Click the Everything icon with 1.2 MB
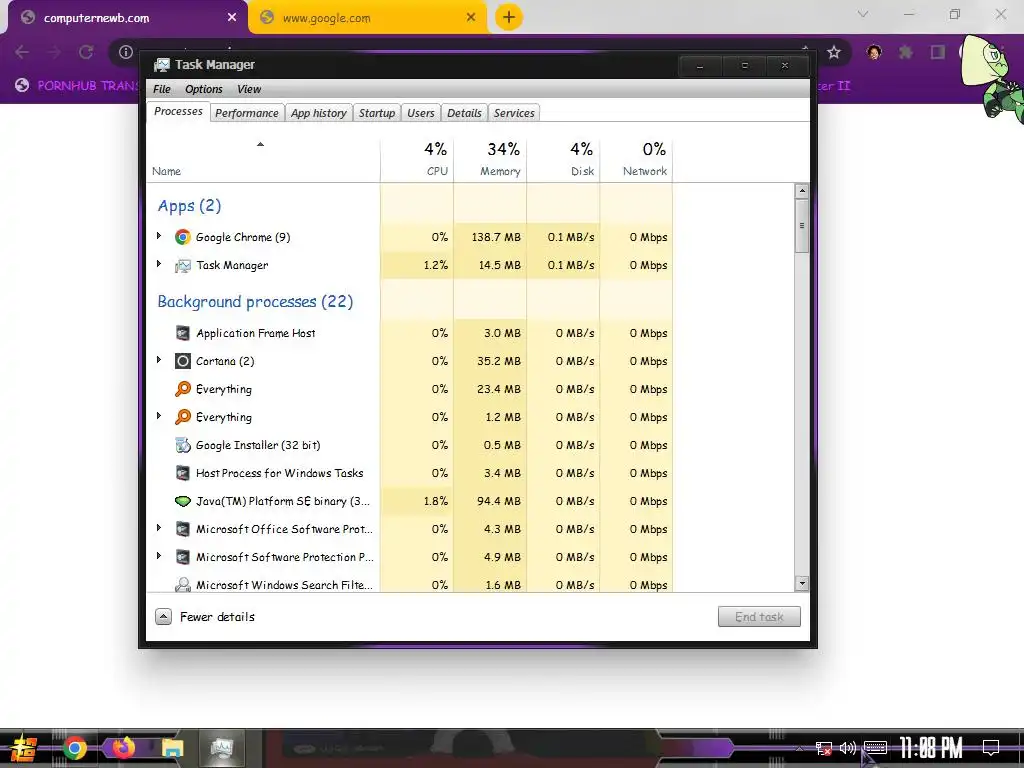This screenshot has width=1024, height=768. 183,417
